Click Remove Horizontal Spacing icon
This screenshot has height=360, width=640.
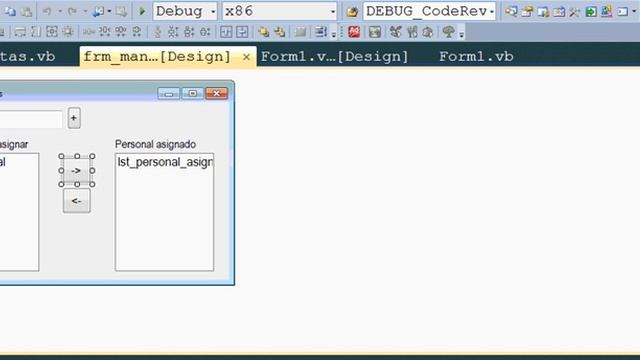(137, 32)
